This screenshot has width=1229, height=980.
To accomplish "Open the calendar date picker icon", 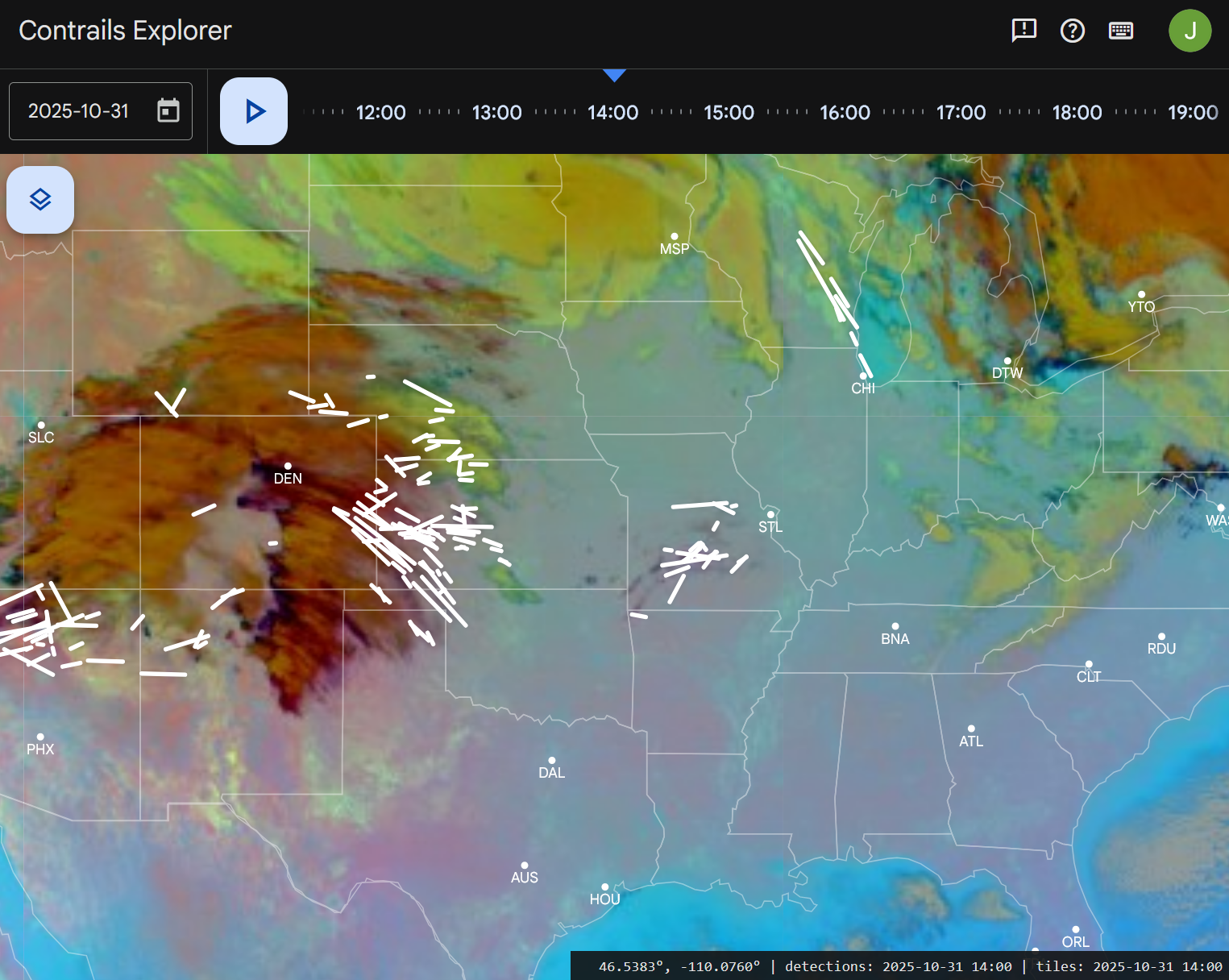I will click(x=168, y=110).
